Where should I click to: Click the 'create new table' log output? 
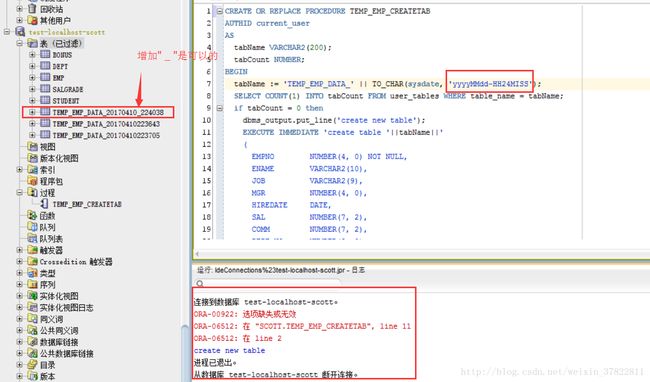(229, 351)
